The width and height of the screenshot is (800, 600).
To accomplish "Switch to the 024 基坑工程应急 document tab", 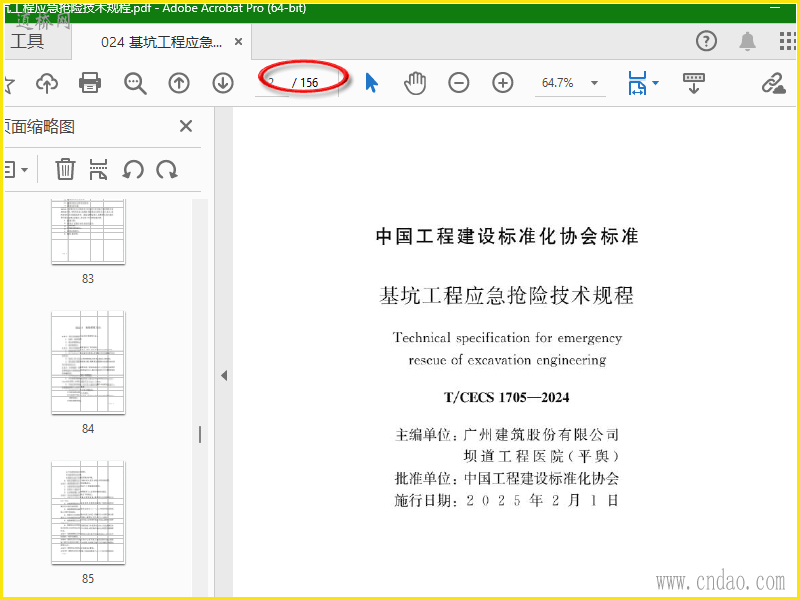I will 161,42.
